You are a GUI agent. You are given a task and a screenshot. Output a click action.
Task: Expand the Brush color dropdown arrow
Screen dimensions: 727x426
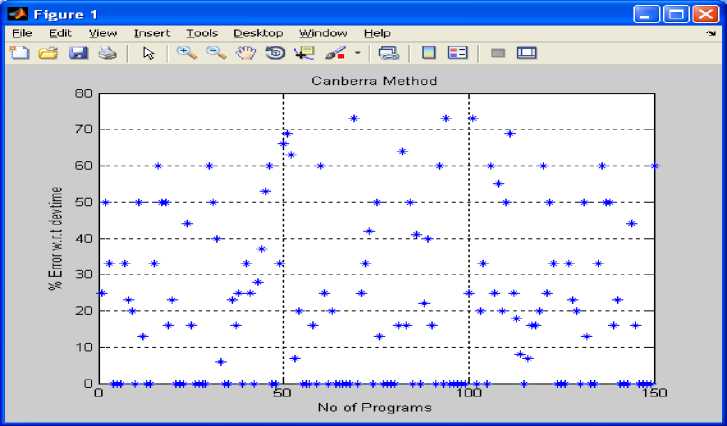pos(357,53)
